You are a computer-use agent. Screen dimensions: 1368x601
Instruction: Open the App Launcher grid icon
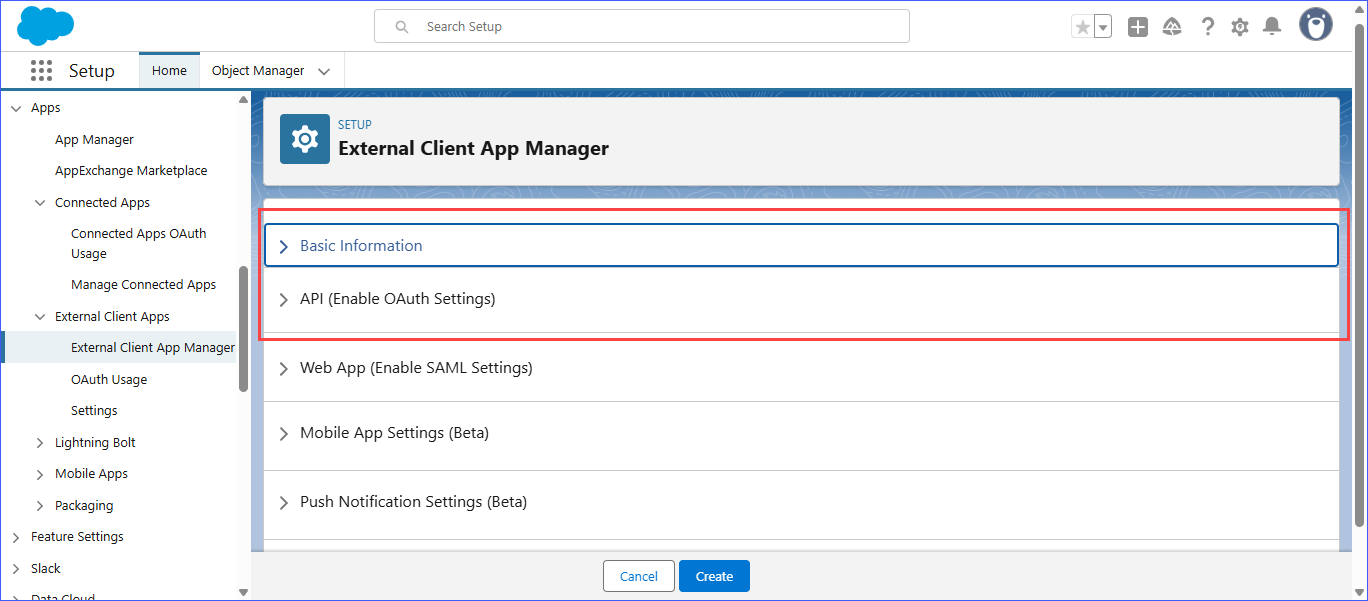[41, 71]
